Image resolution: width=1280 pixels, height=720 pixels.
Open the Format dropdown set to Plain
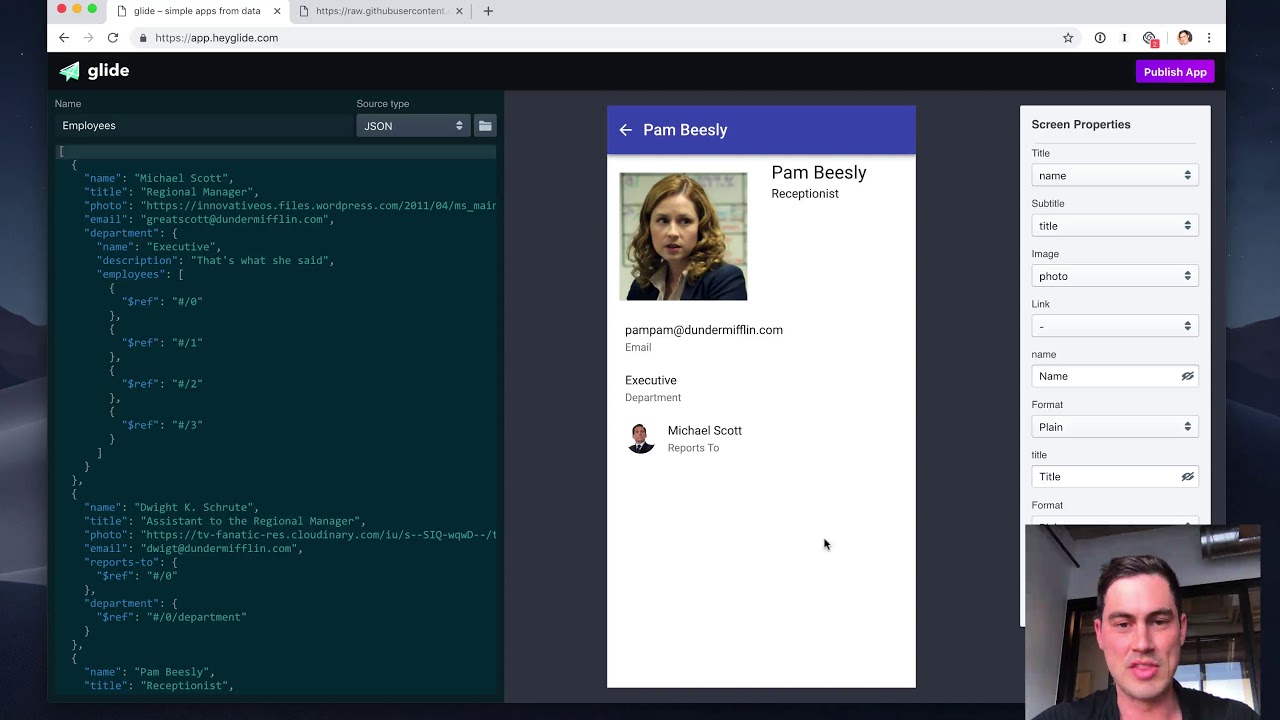(1115, 427)
